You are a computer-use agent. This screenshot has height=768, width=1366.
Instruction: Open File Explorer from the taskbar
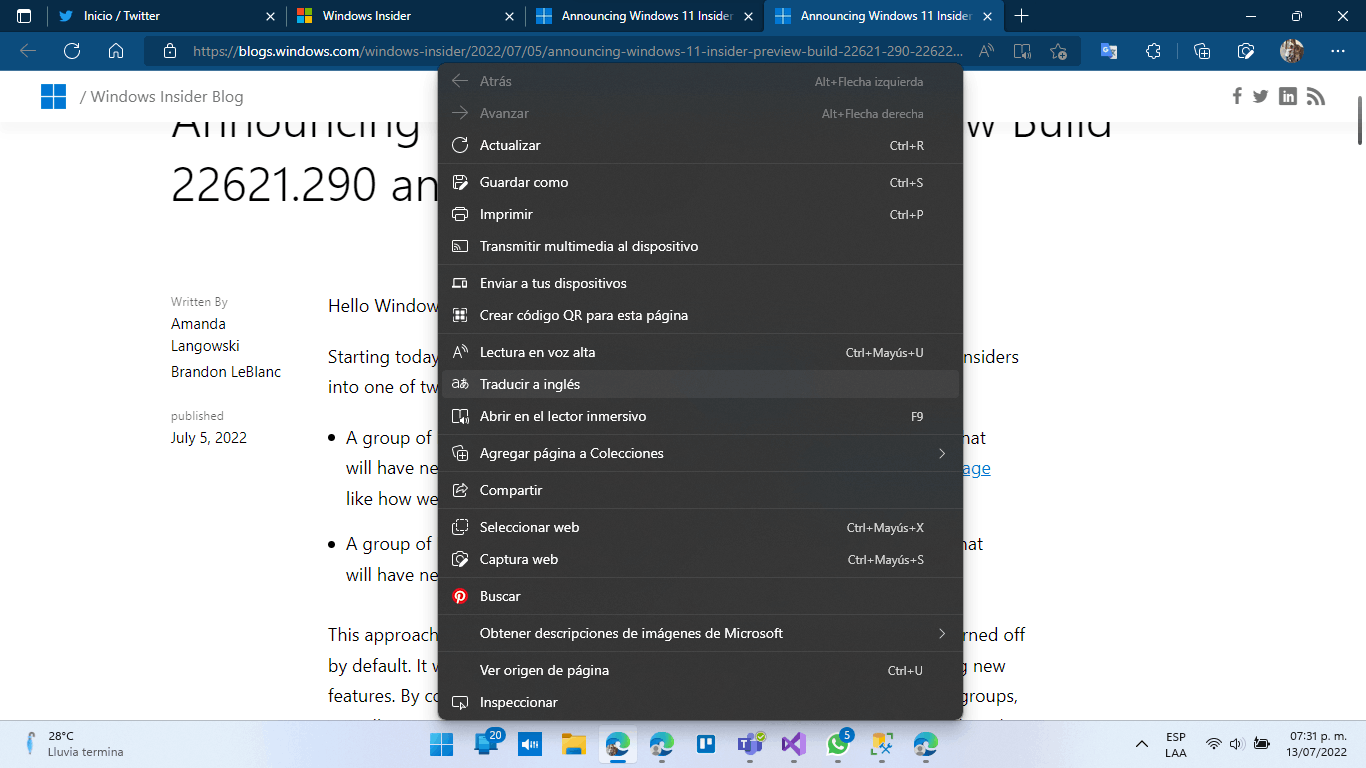pyautogui.click(x=573, y=744)
